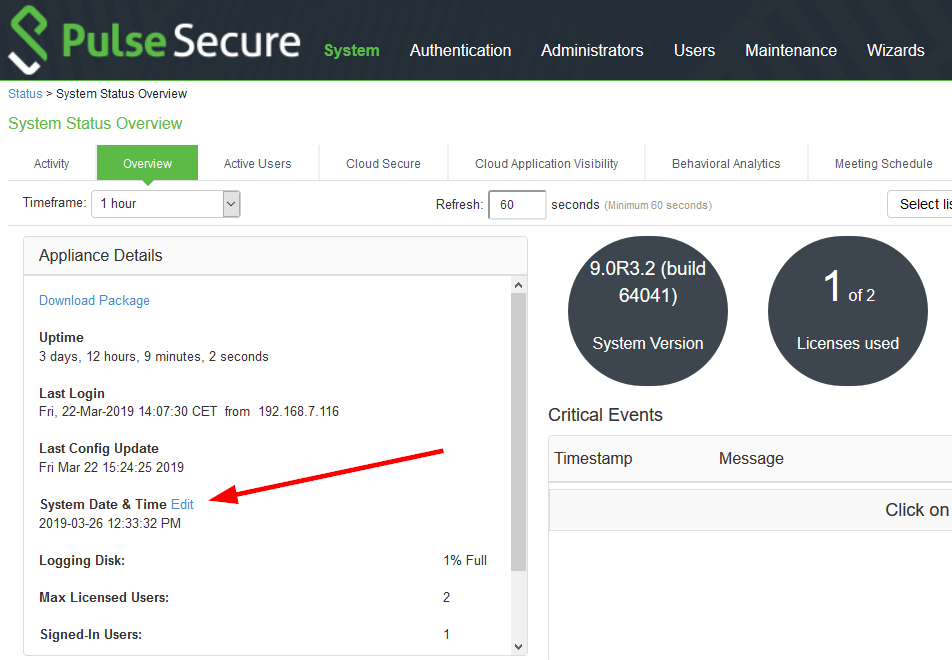
Task: Open the Cloud Secure tab
Action: (x=383, y=163)
